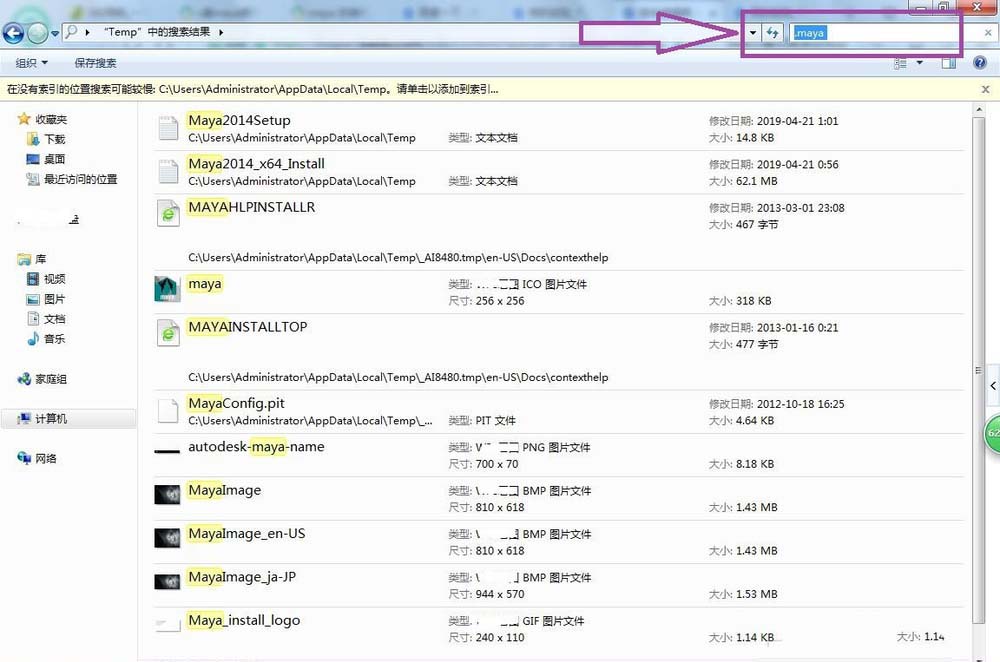Click the refresh button beside address bar
The height and width of the screenshot is (662, 1000).
click(x=772, y=33)
